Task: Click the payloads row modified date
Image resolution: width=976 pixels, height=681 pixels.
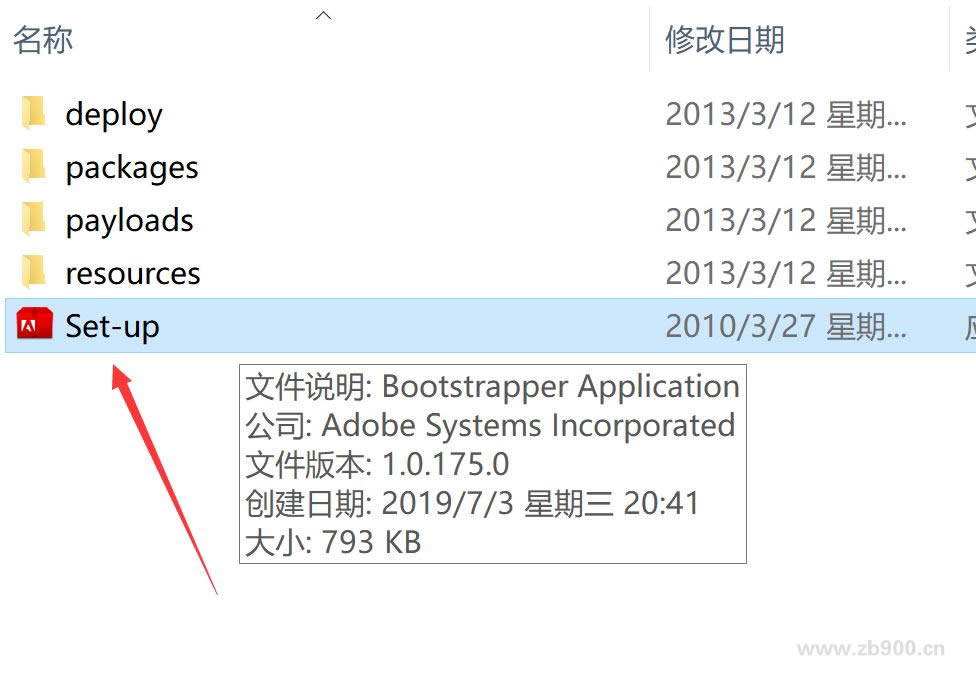Action: tap(786, 221)
